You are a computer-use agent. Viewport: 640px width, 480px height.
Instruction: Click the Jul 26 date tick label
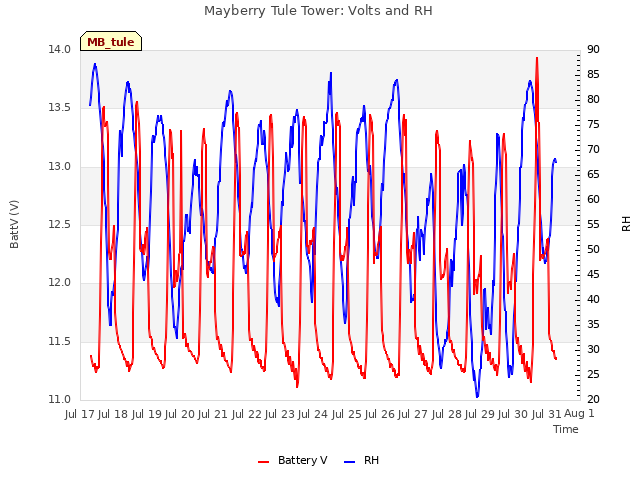click(380, 414)
